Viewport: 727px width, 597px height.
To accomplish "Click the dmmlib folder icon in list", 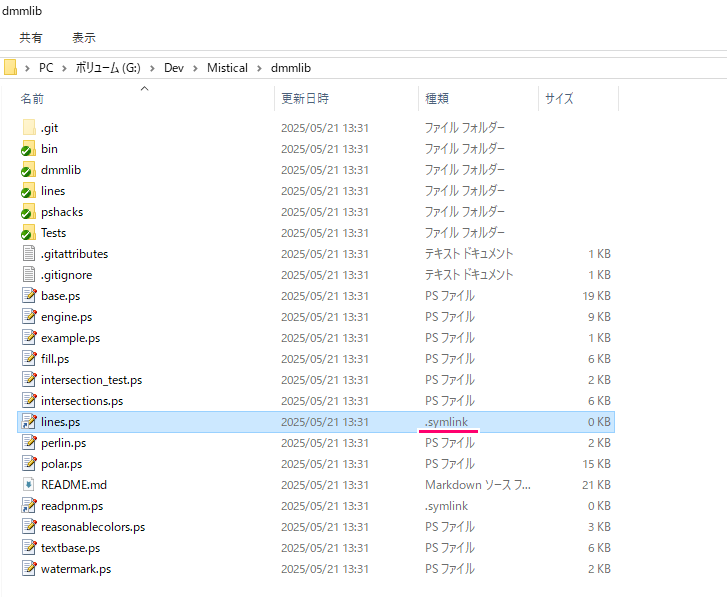I will coord(29,170).
